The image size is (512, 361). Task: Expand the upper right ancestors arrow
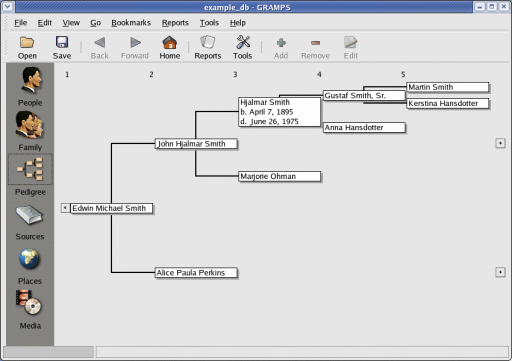[500, 143]
